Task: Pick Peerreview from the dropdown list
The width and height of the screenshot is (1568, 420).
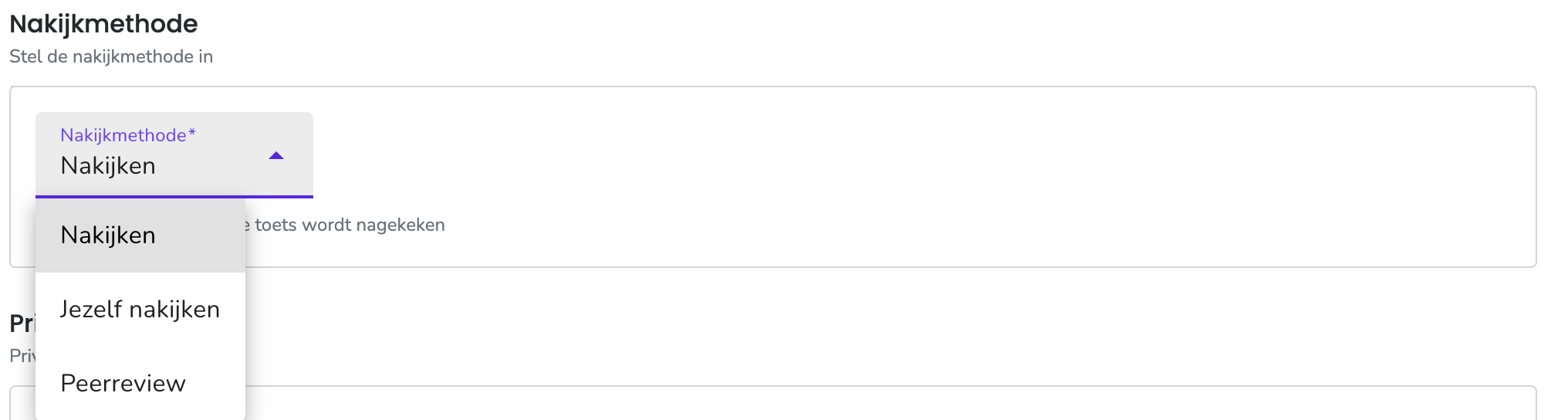Action: pos(140,384)
